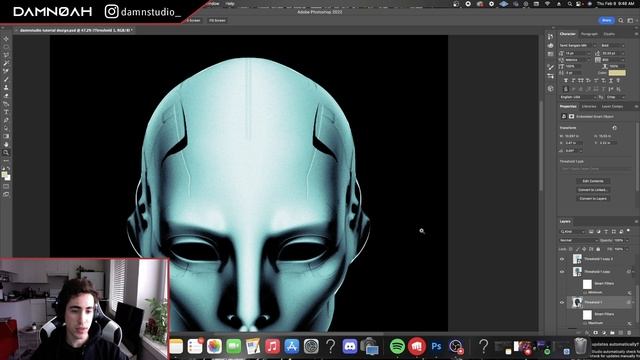The image size is (640, 360).
Task: Click the Screen Mode icon in toolbar
Action: (6, 195)
